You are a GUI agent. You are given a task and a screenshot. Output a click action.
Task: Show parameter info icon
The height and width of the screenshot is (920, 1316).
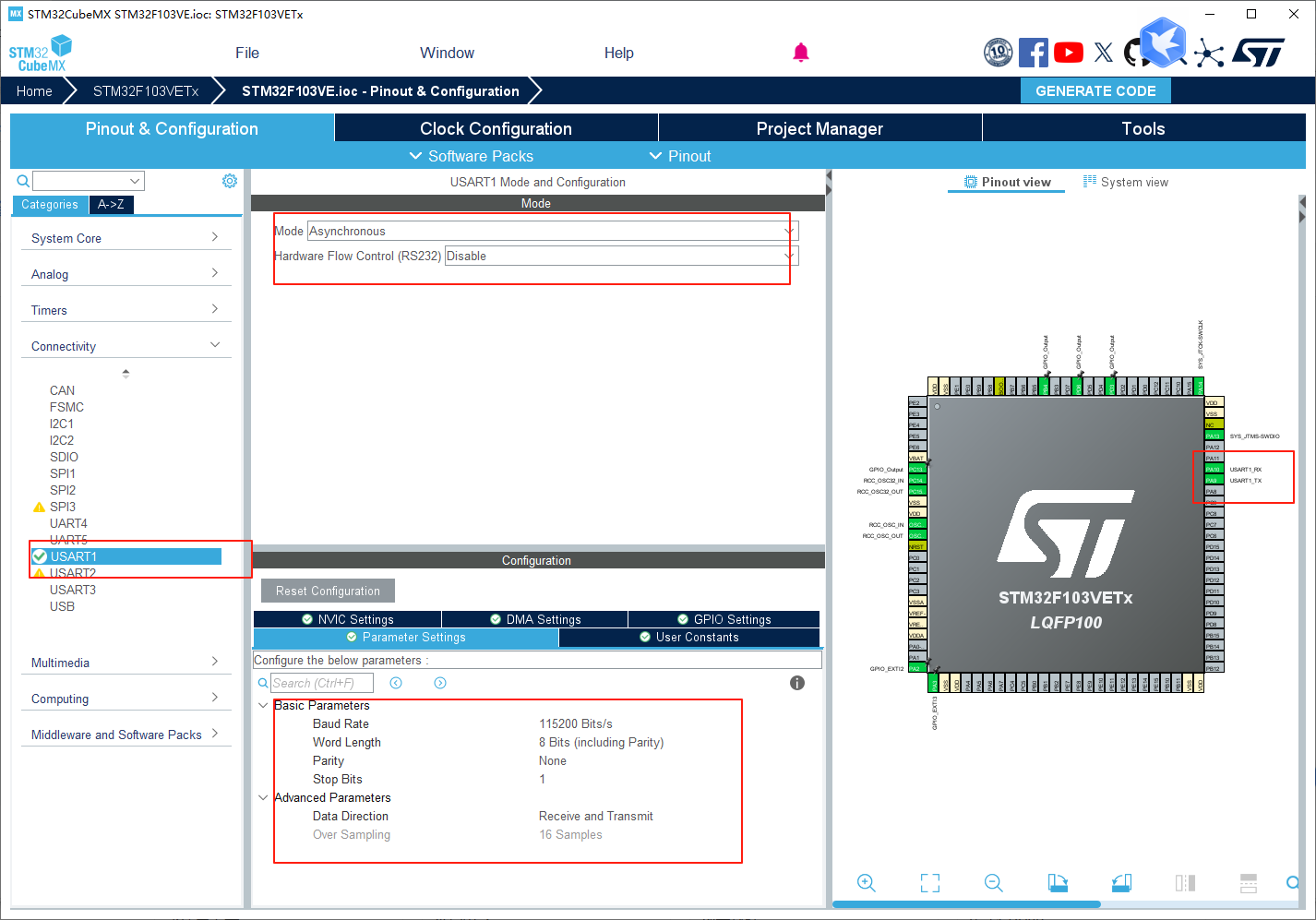797,683
